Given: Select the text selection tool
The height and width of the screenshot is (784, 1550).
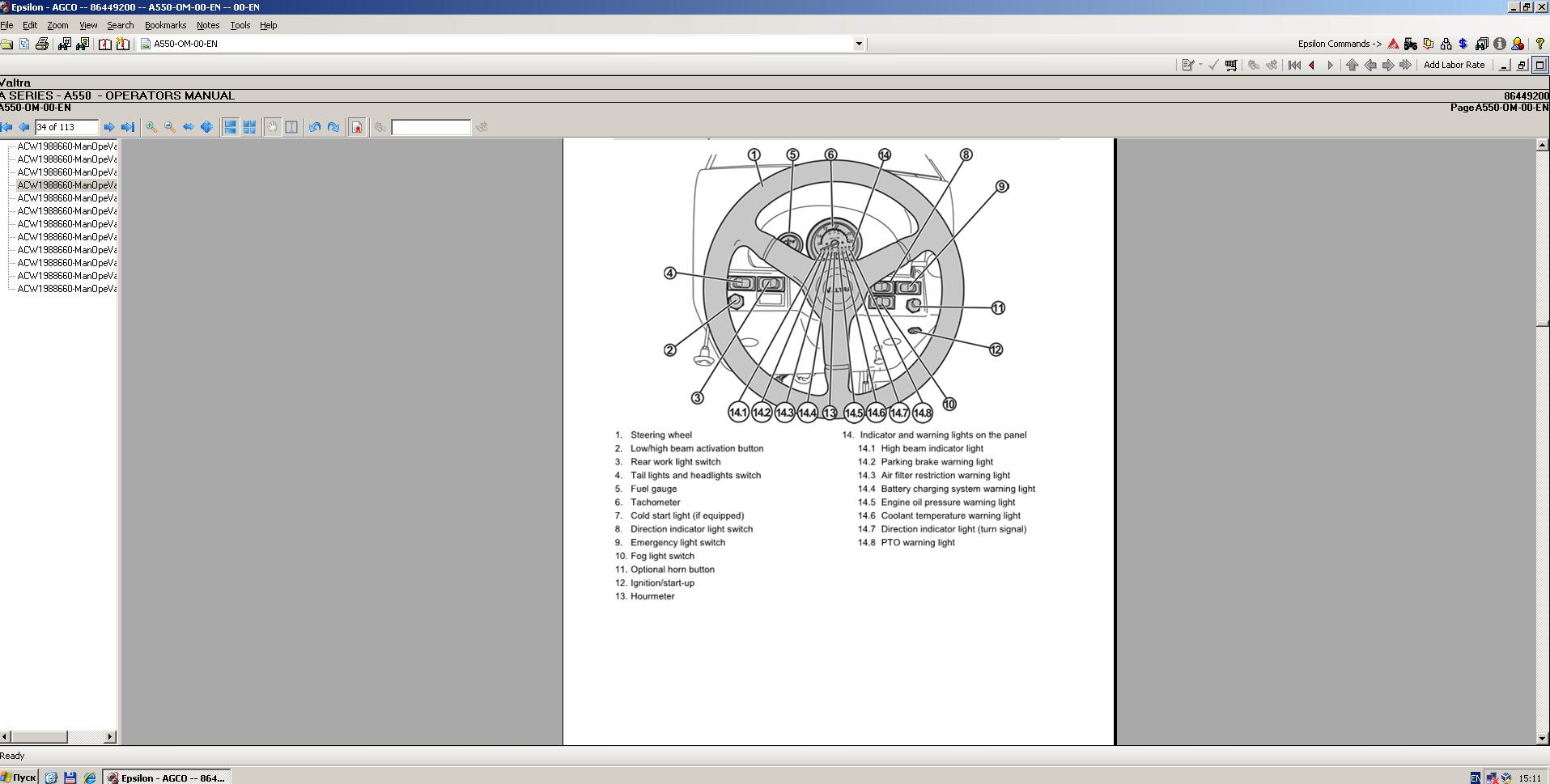Looking at the screenshot, I should 291,127.
